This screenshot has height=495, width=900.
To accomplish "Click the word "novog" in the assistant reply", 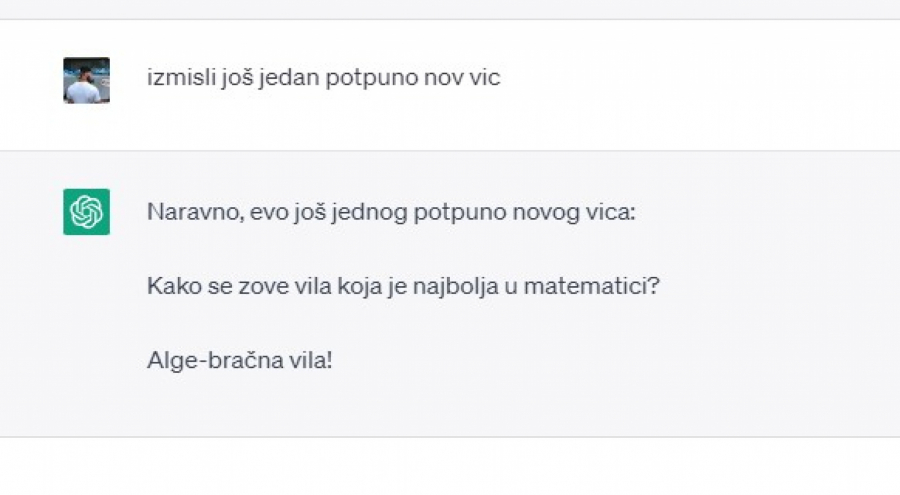I will [551, 213].
